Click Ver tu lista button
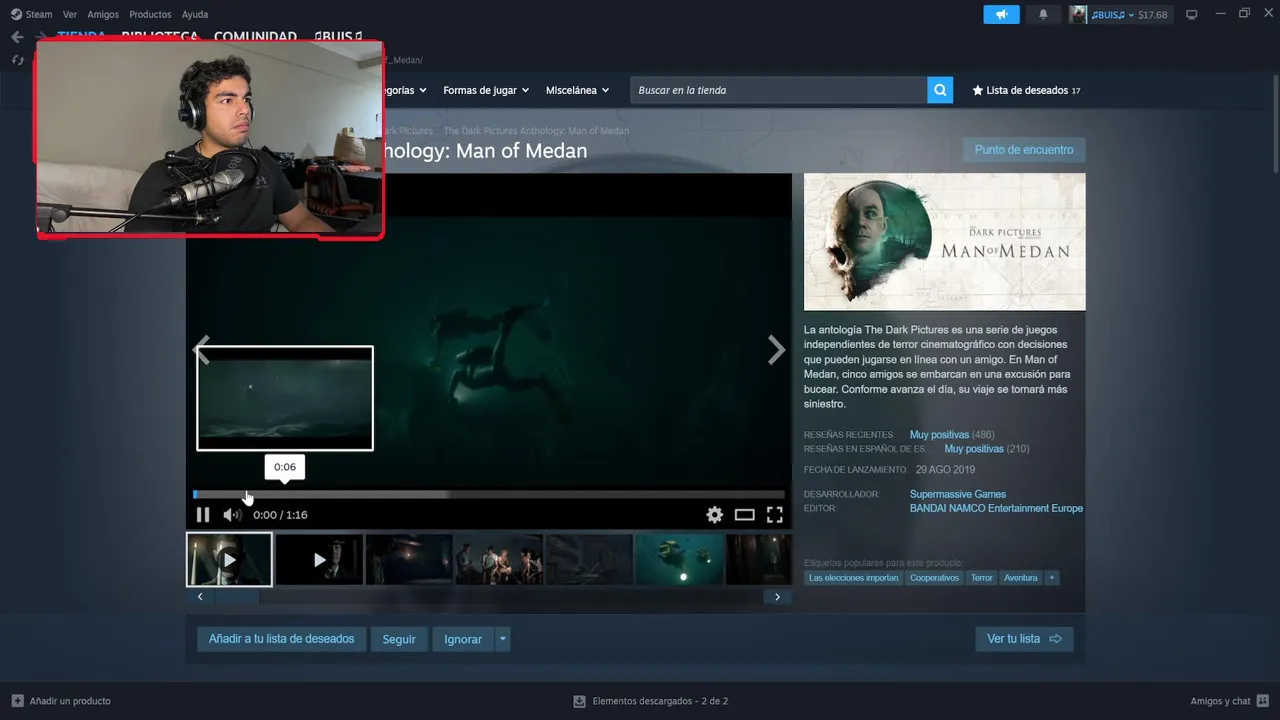The image size is (1280, 720). 1024,639
